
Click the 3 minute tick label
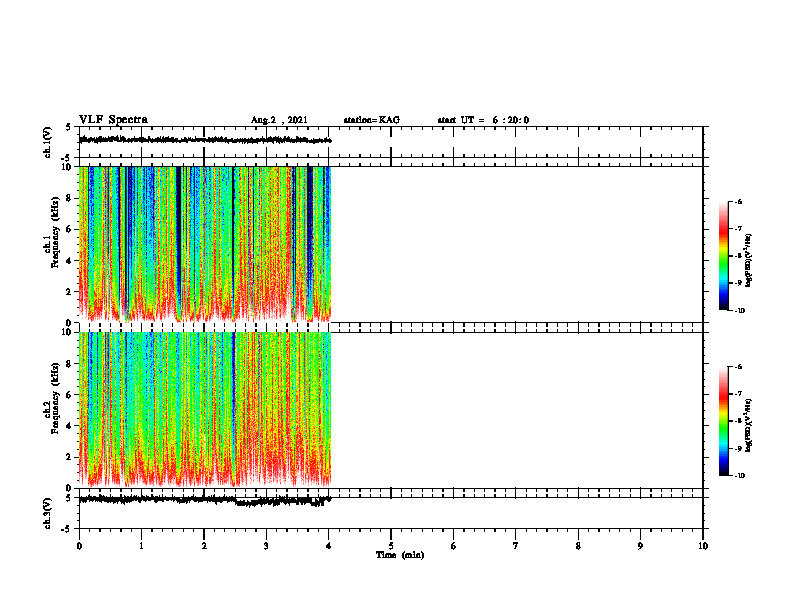(266, 546)
